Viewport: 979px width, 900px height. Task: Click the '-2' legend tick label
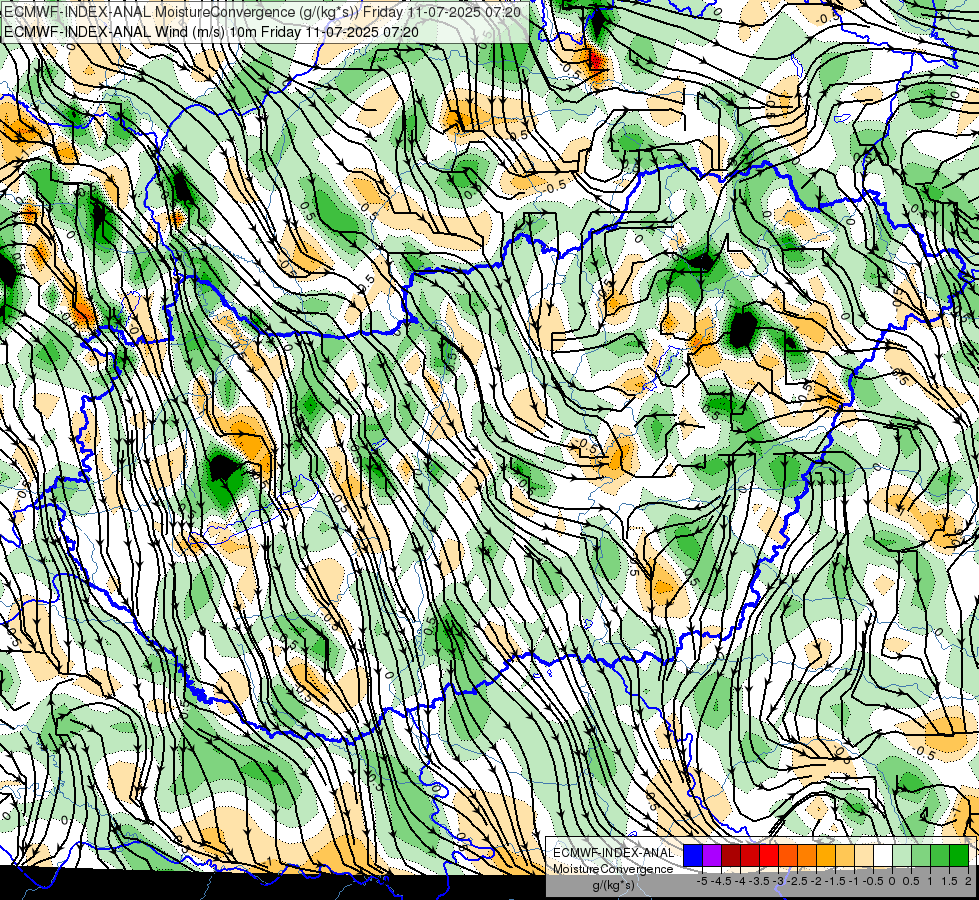[x=816, y=881]
